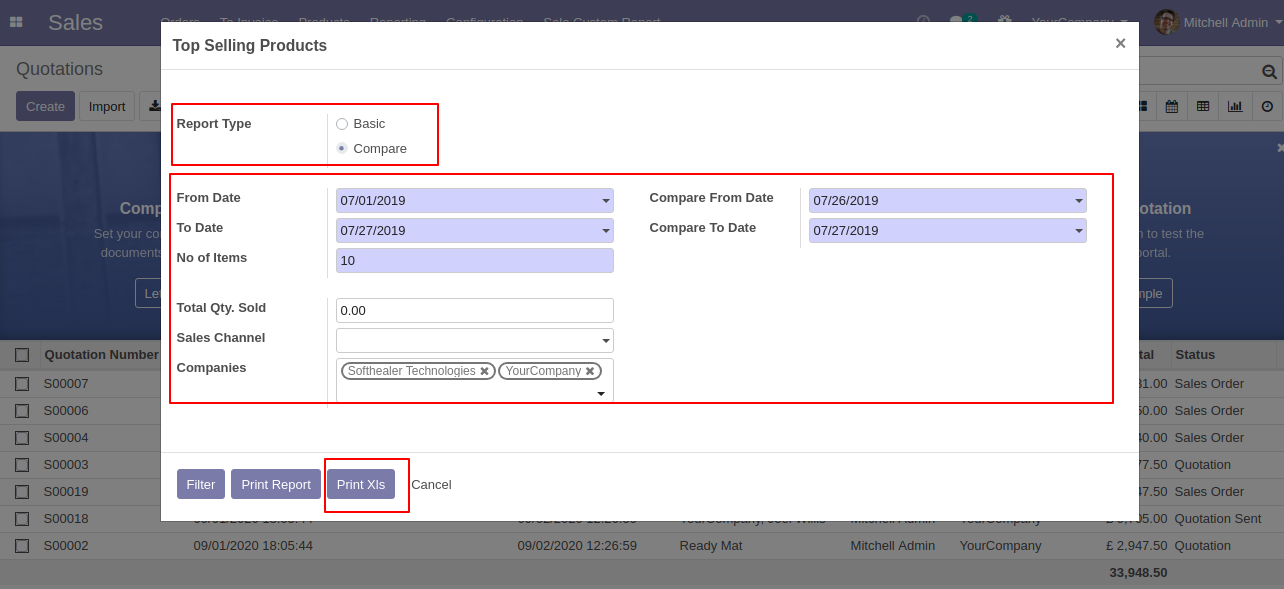Image resolution: width=1284 pixels, height=589 pixels.
Task: Remove the Softhealer Technologies company tag
Action: coord(485,371)
